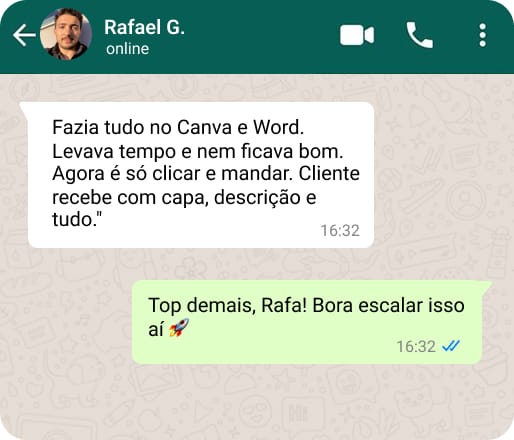The image size is (514, 440).
Task: Click the text "Top demais, Rafa!"
Action: click(227, 306)
